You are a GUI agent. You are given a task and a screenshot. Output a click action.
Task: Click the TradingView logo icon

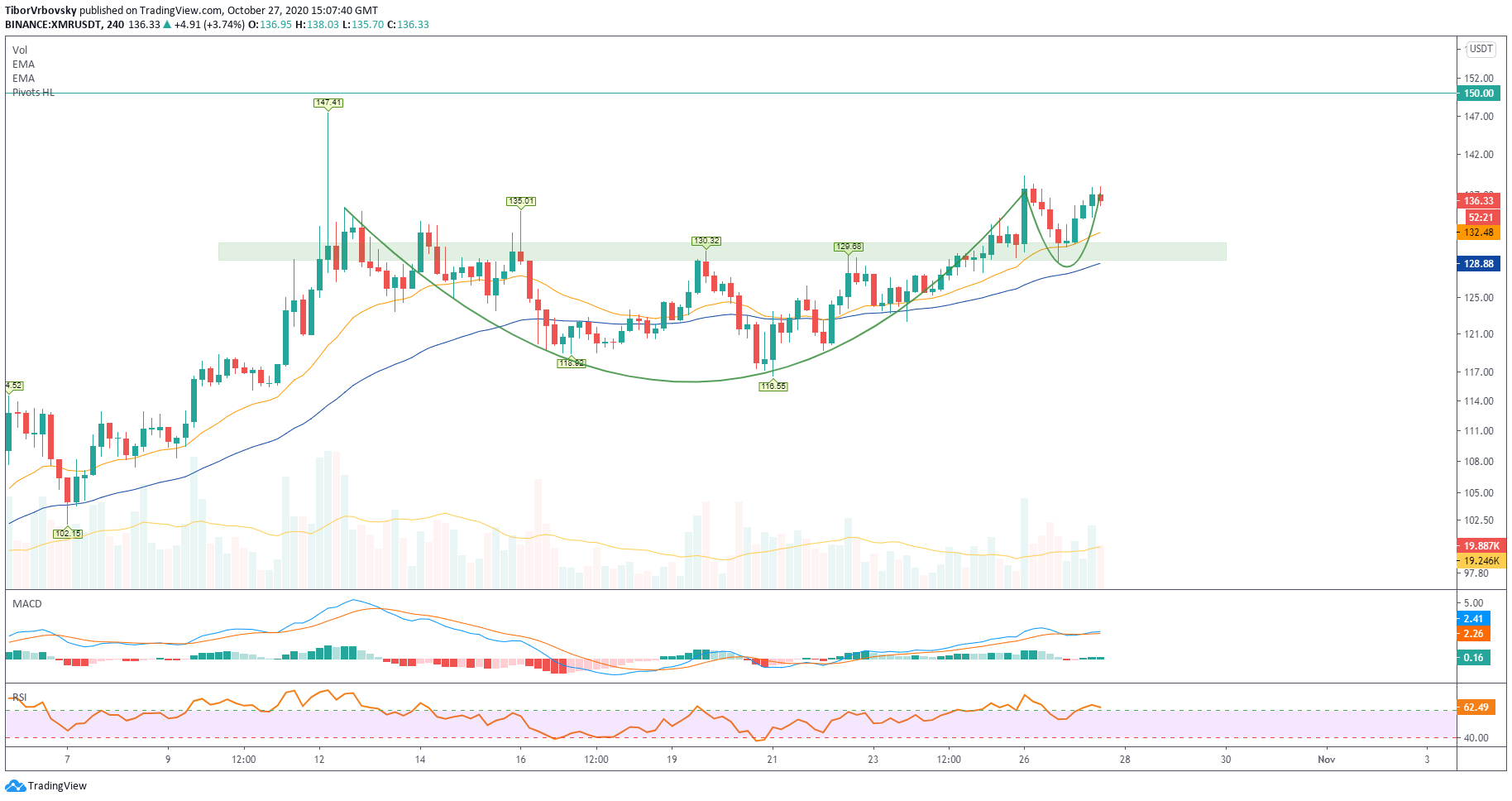15,785
